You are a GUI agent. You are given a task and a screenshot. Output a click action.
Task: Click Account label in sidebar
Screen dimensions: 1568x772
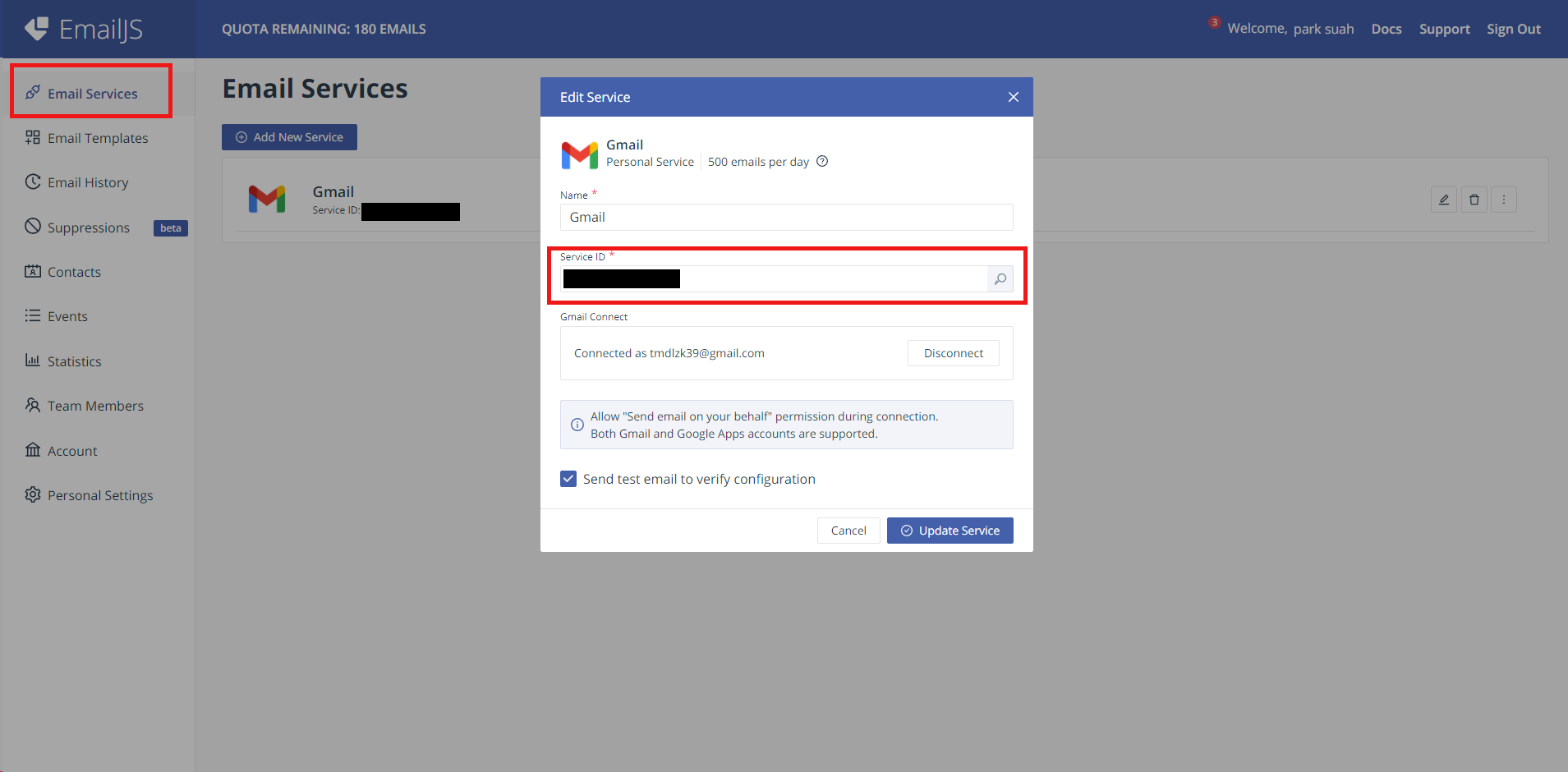[x=72, y=451]
